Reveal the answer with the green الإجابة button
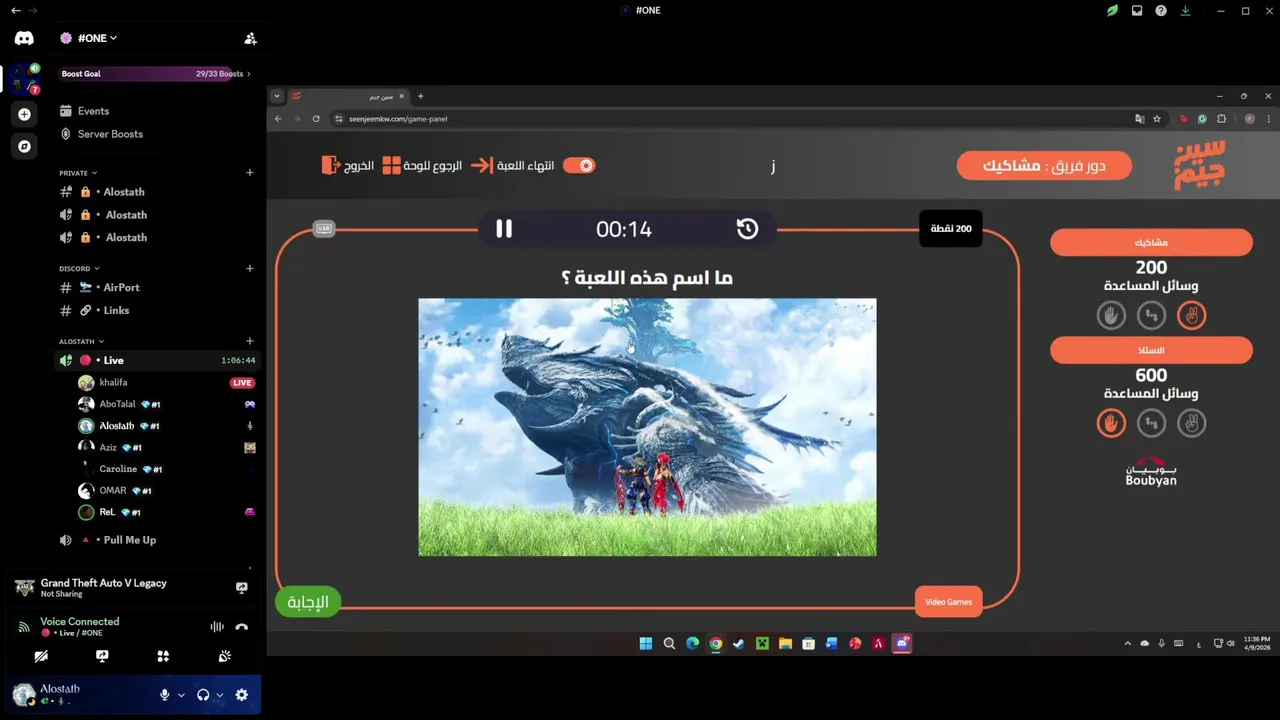Viewport: 1280px width, 720px height. click(308, 602)
